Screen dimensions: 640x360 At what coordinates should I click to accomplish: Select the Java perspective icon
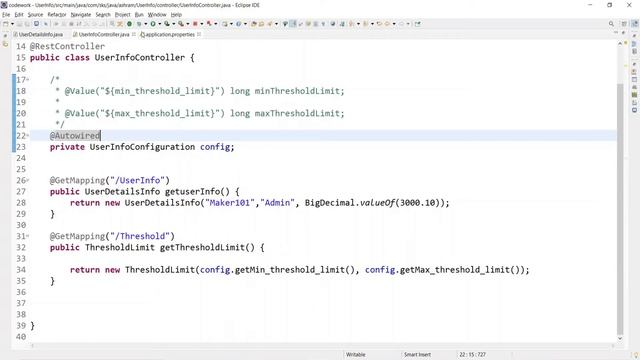pyautogui.click(x=634, y=24)
